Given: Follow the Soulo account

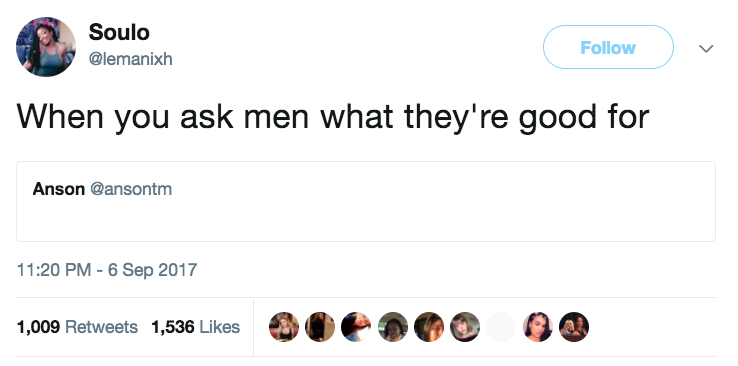Looking at the screenshot, I should (608, 47).
